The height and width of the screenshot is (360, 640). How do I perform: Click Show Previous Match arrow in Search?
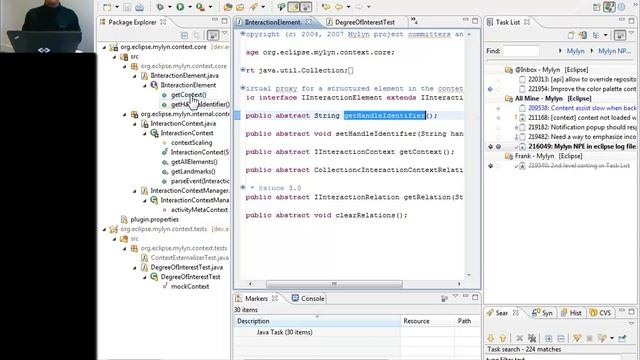click(x=503, y=338)
